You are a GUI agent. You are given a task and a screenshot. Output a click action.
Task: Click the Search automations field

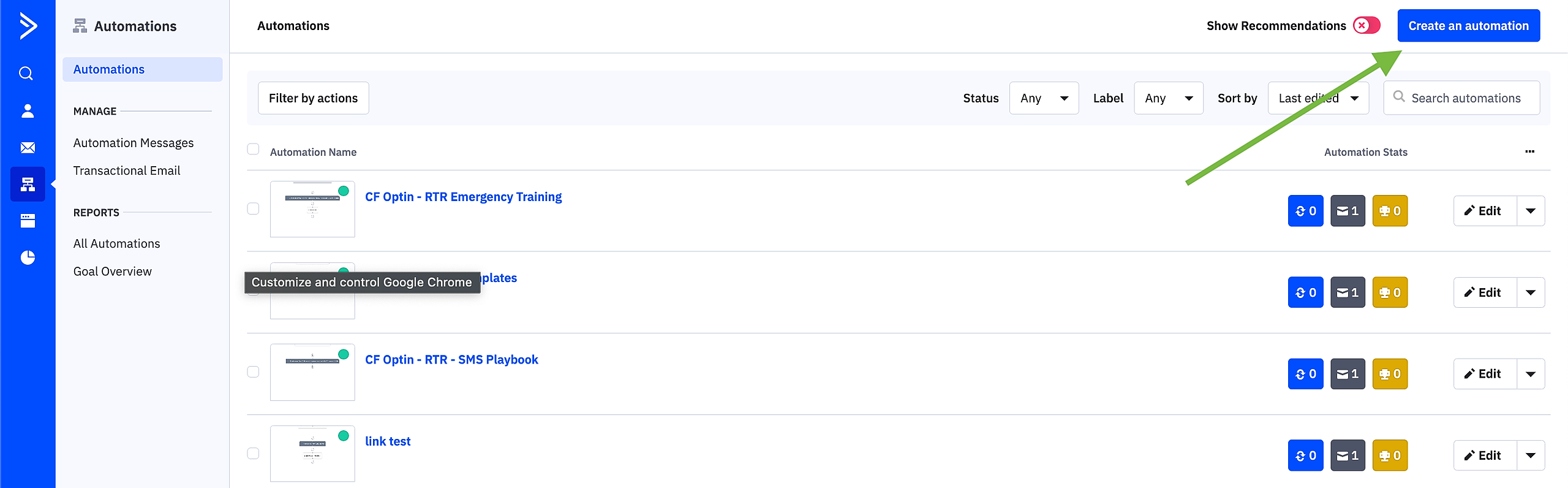pos(1466,98)
